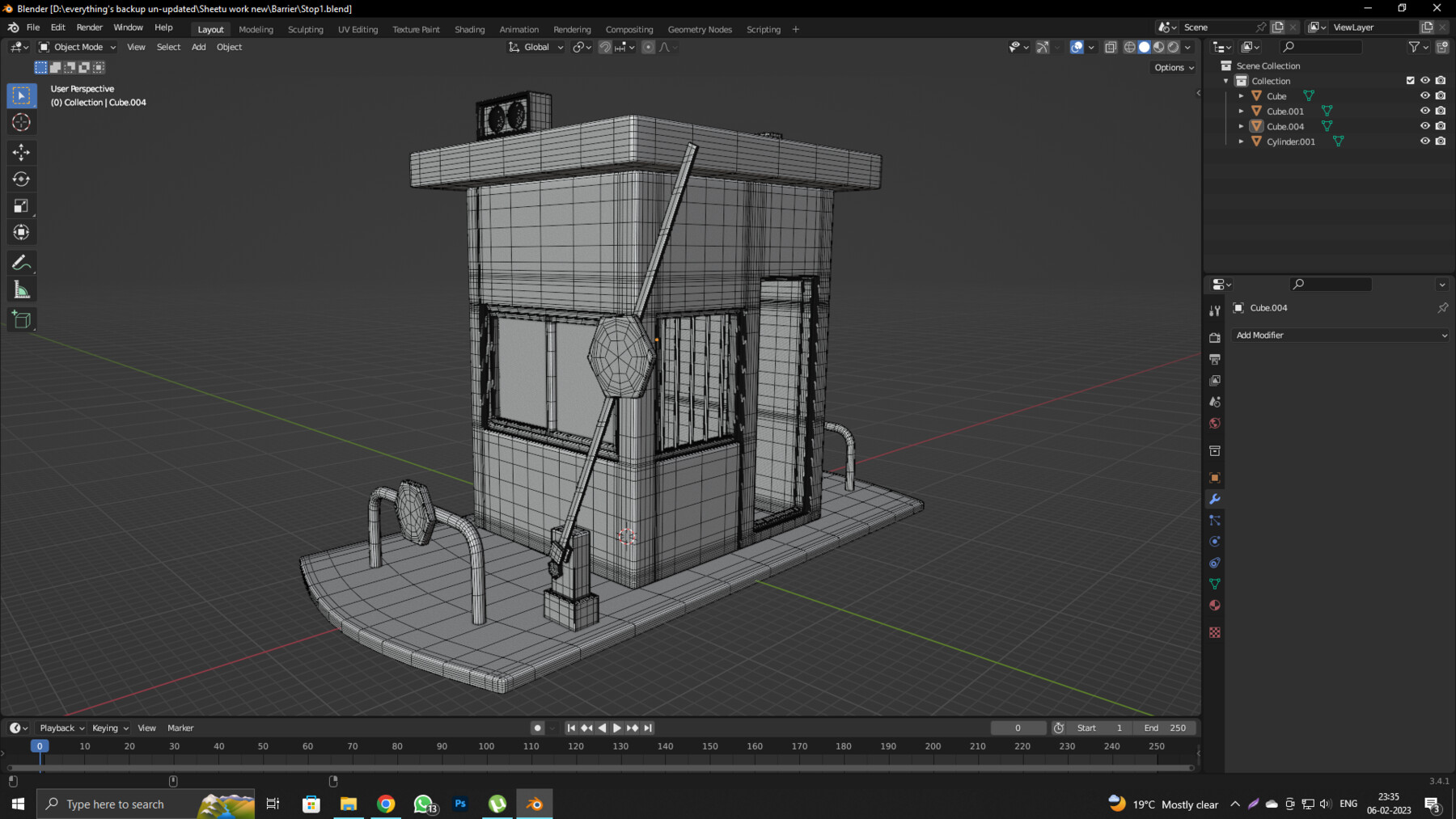Uncheck the Collection checkbox in outliner
Screen dimensions: 1456x819
1408,80
